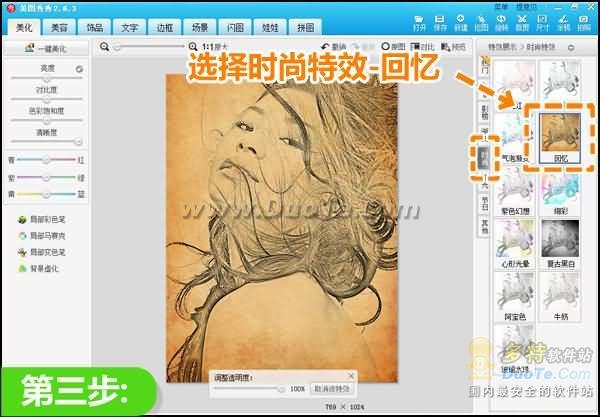Click the 一键美化 one-click beautify button
Viewport: 600px width, 417px height.
[46, 49]
